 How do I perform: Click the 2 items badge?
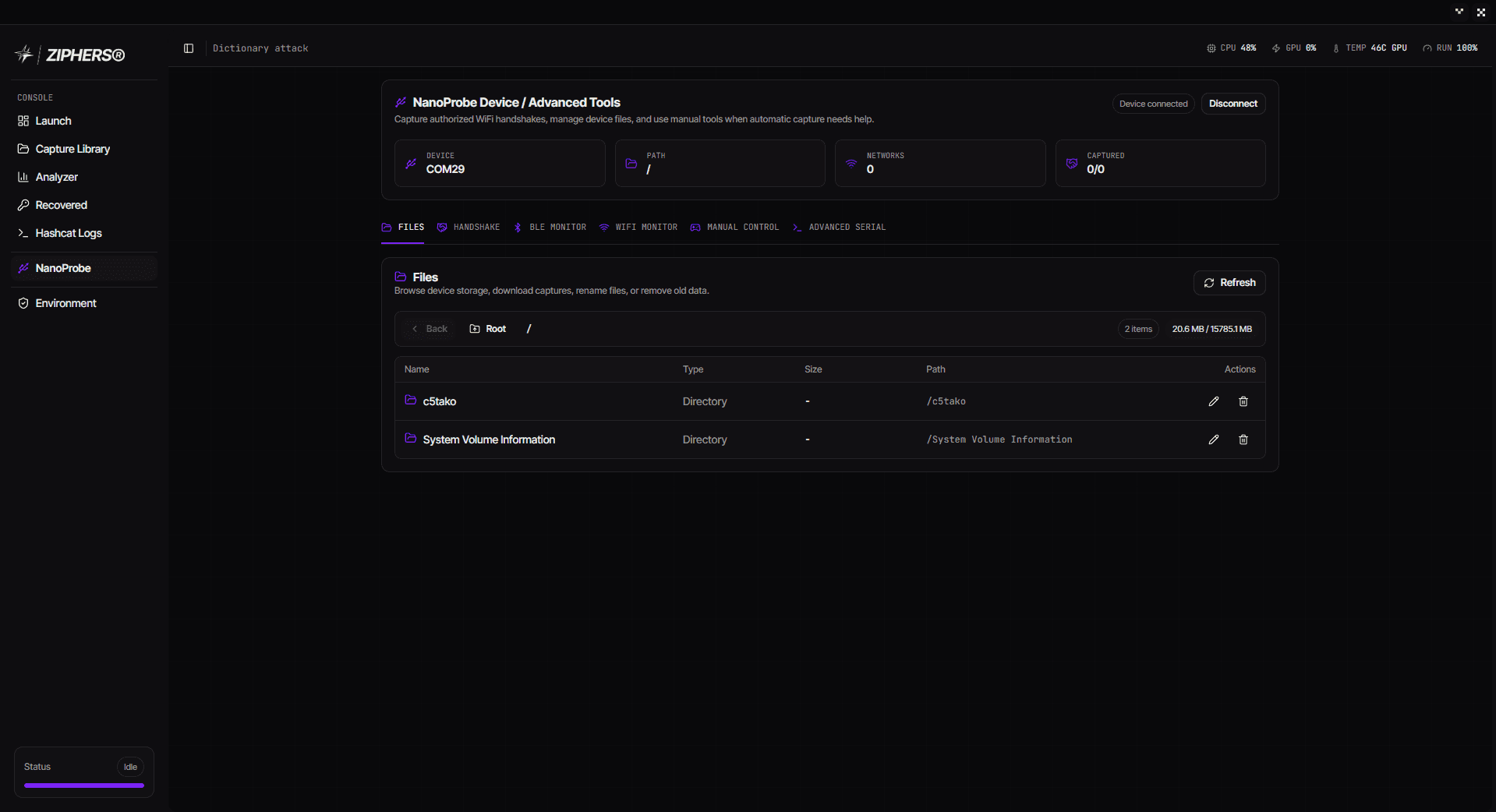pyautogui.click(x=1138, y=329)
